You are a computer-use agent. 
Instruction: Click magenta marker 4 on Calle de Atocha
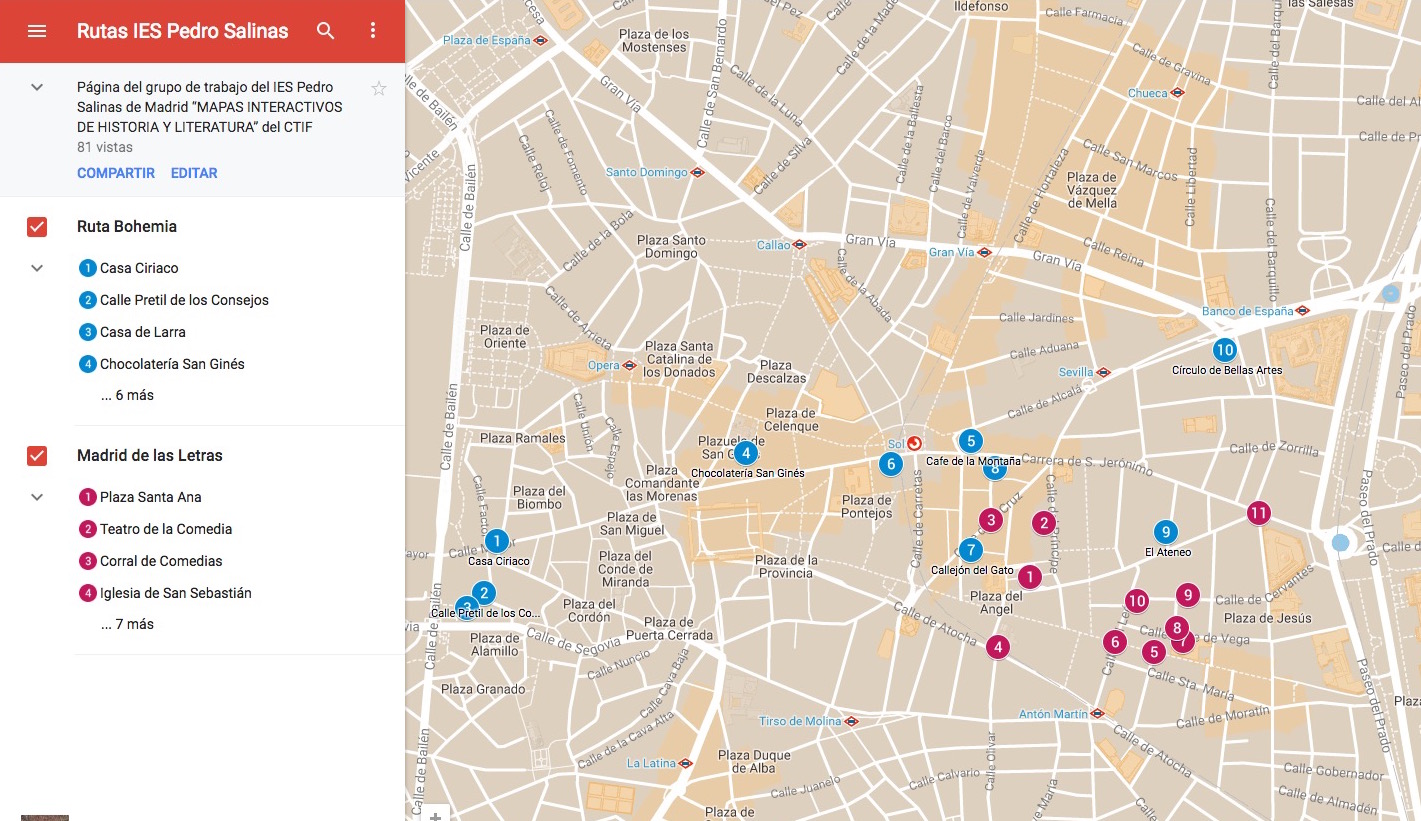point(997,647)
